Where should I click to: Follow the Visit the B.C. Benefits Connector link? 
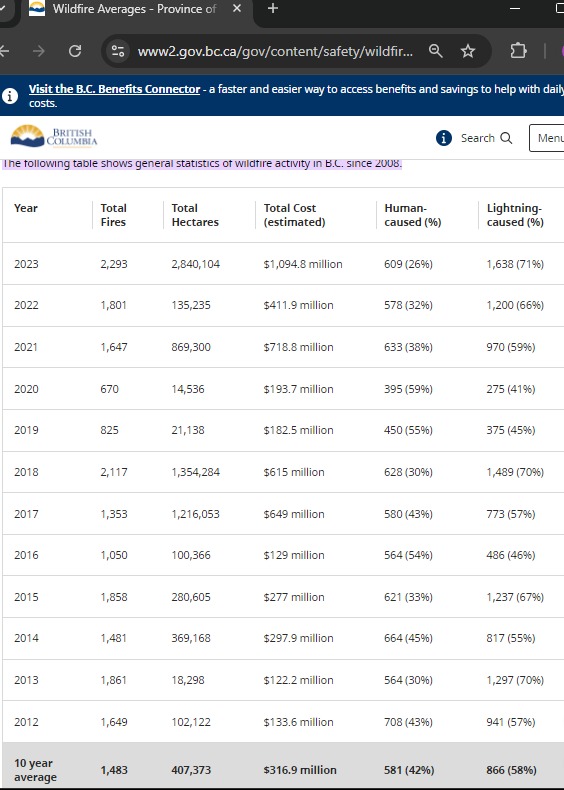pos(114,89)
